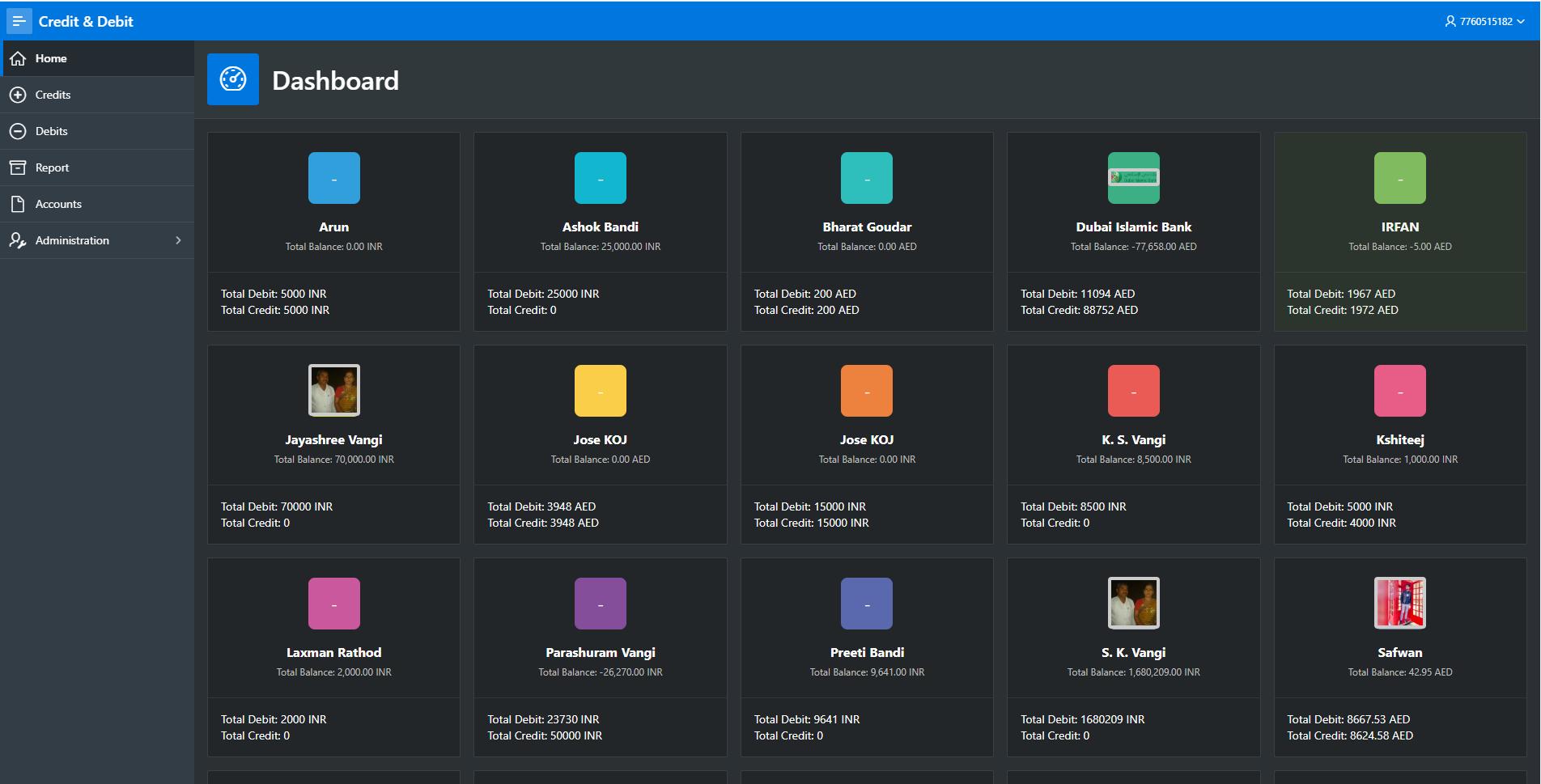Click the Dashboard gauge icon
The width and height of the screenshot is (1541, 784).
pyautogui.click(x=233, y=79)
